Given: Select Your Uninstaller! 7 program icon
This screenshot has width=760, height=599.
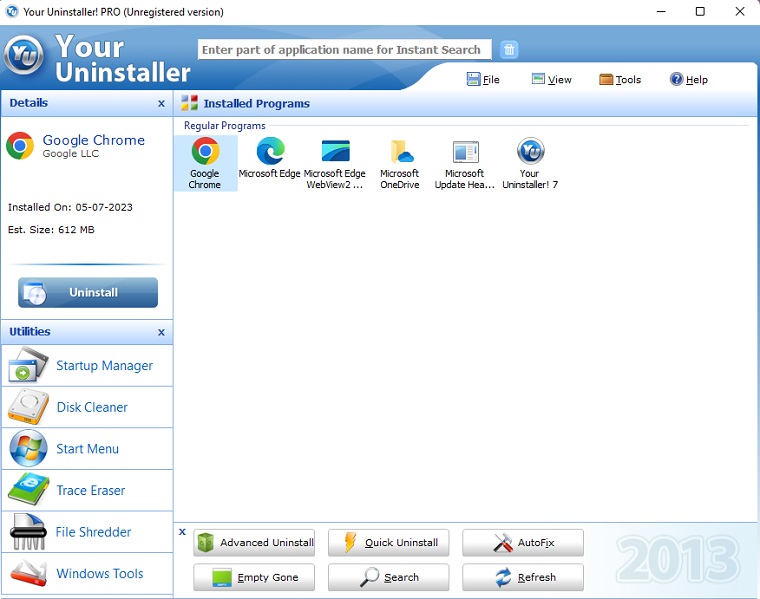Looking at the screenshot, I should click(530, 152).
